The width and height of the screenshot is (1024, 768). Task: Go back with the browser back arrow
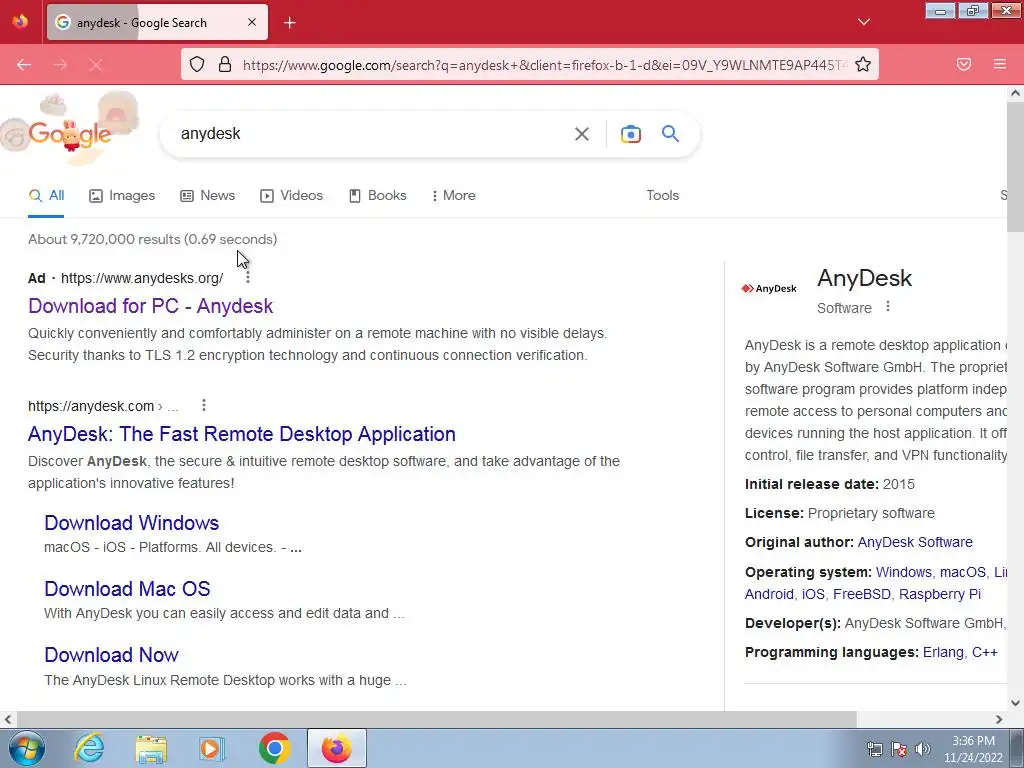click(24, 65)
